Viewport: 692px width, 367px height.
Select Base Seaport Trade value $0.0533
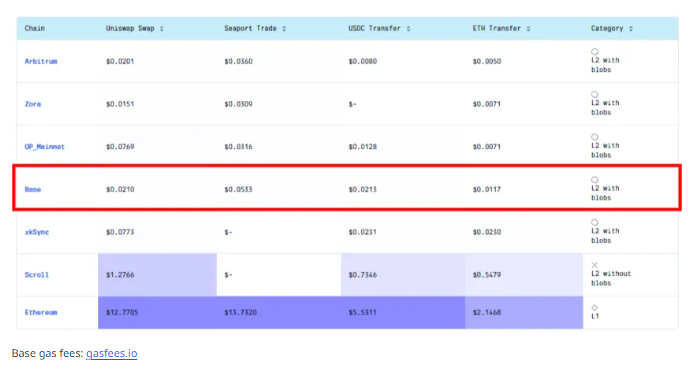[x=238, y=190]
